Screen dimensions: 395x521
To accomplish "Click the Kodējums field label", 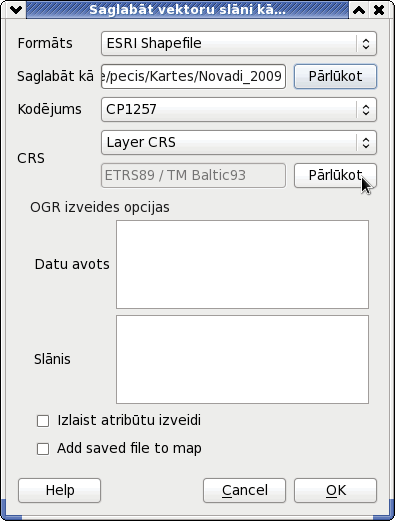I will click(49, 109).
